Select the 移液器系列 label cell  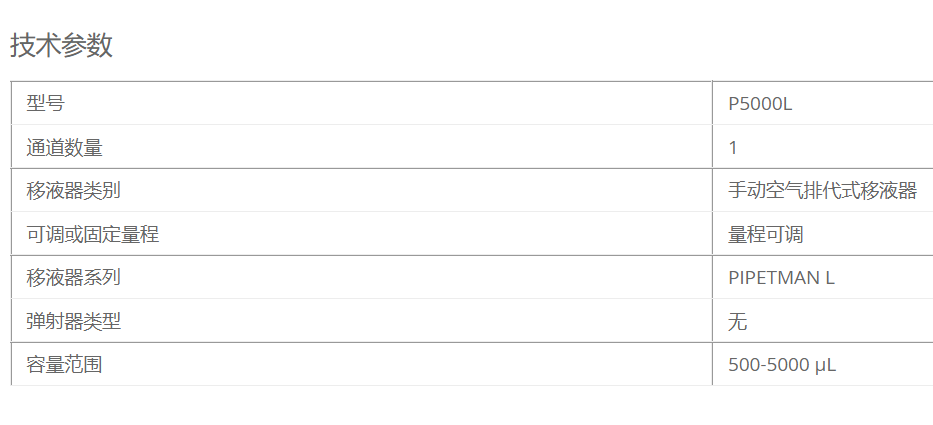362,277
